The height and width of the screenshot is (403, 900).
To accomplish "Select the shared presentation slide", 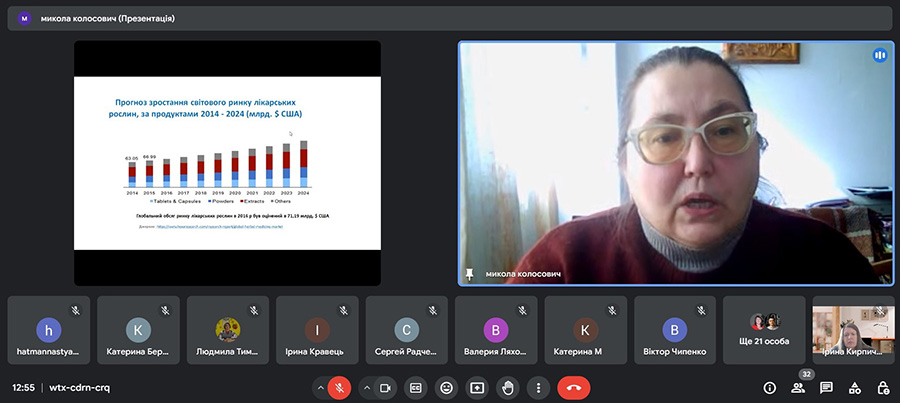I will (x=227, y=163).
